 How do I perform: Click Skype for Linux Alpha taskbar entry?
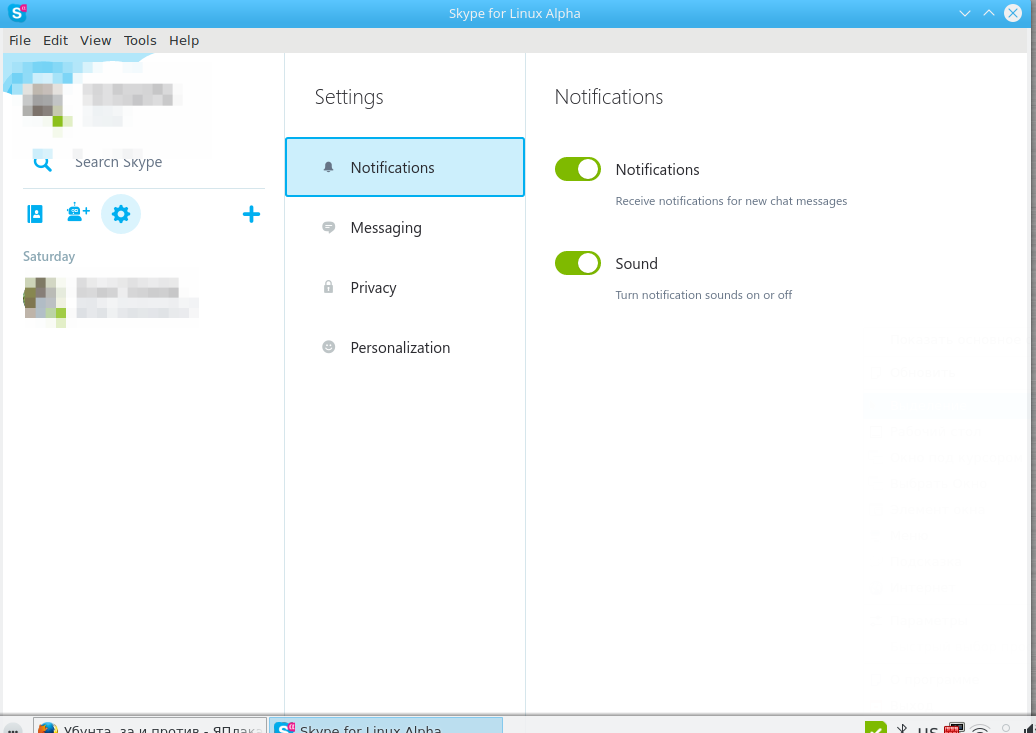click(386, 726)
